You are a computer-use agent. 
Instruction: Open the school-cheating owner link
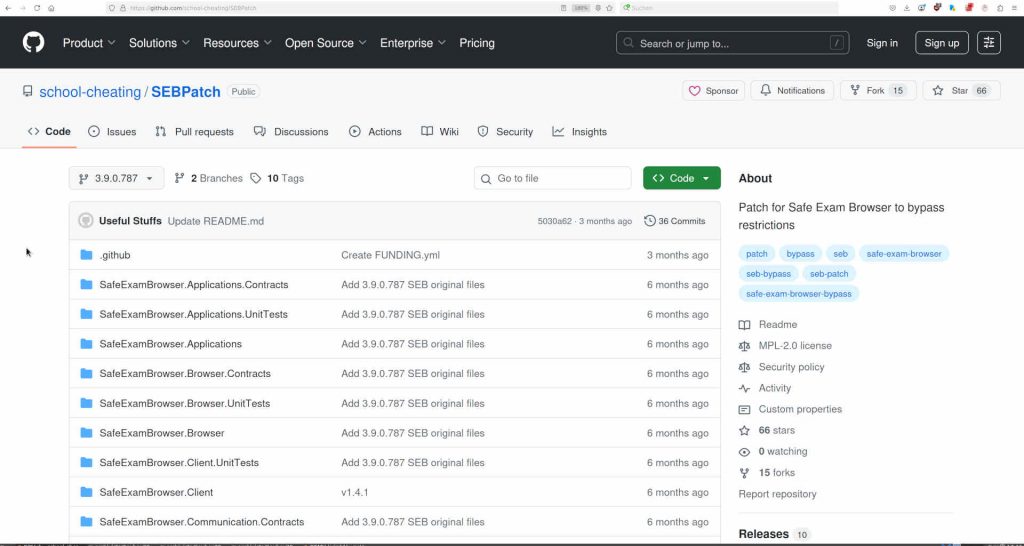(90, 92)
